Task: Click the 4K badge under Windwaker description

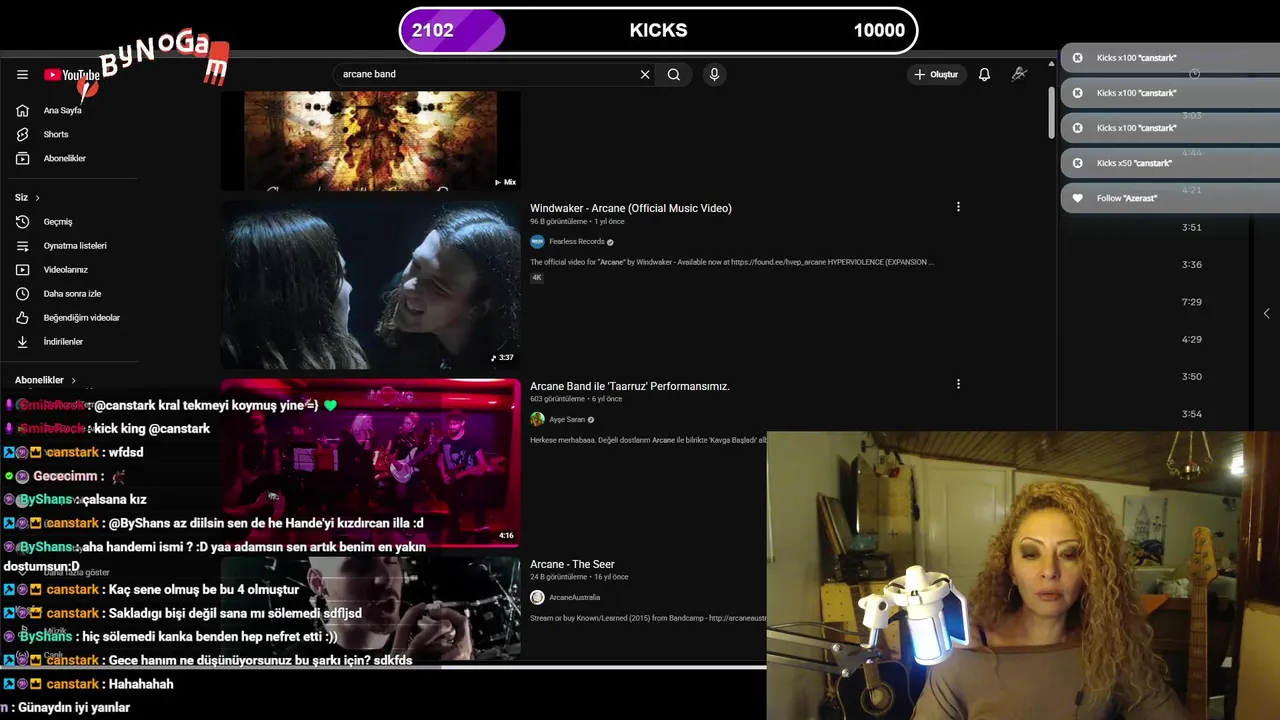Action: pos(537,278)
